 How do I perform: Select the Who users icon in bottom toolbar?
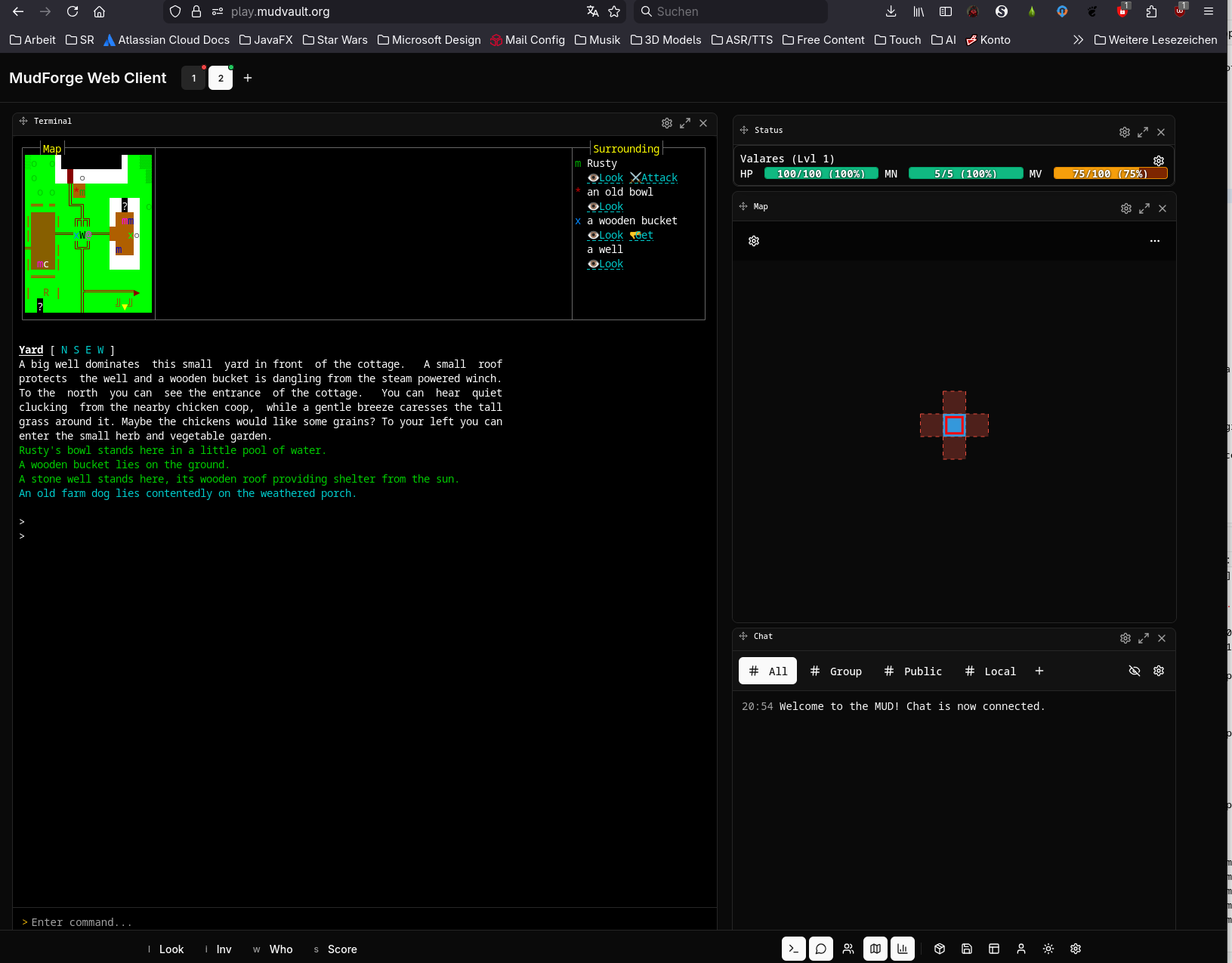(848, 949)
